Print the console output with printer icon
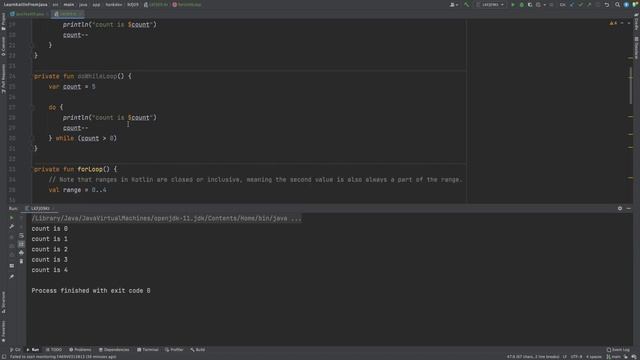The image size is (640, 360). click(21, 253)
